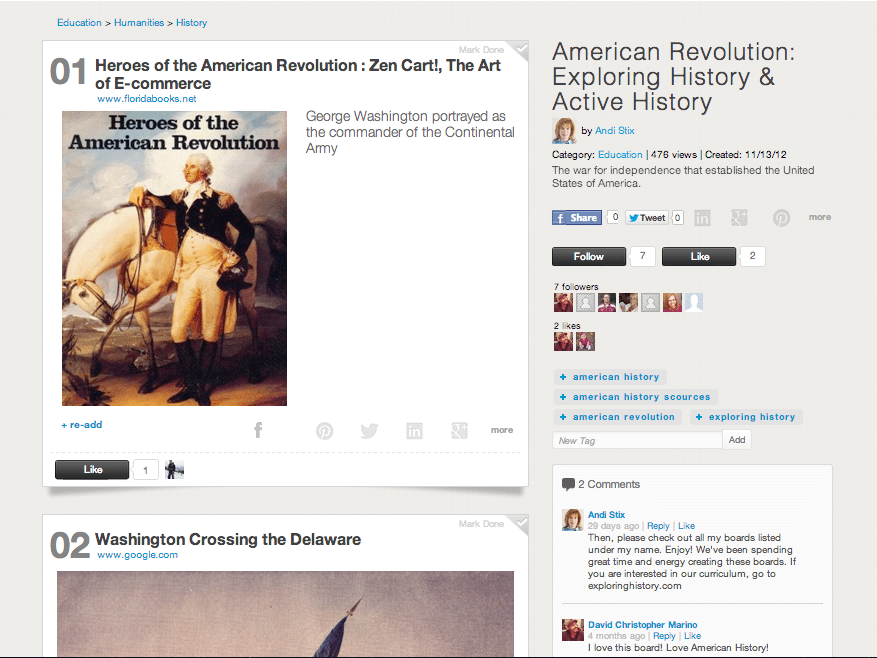
Task: Open www.floridabooks.net source link
Action: point(147,99)
